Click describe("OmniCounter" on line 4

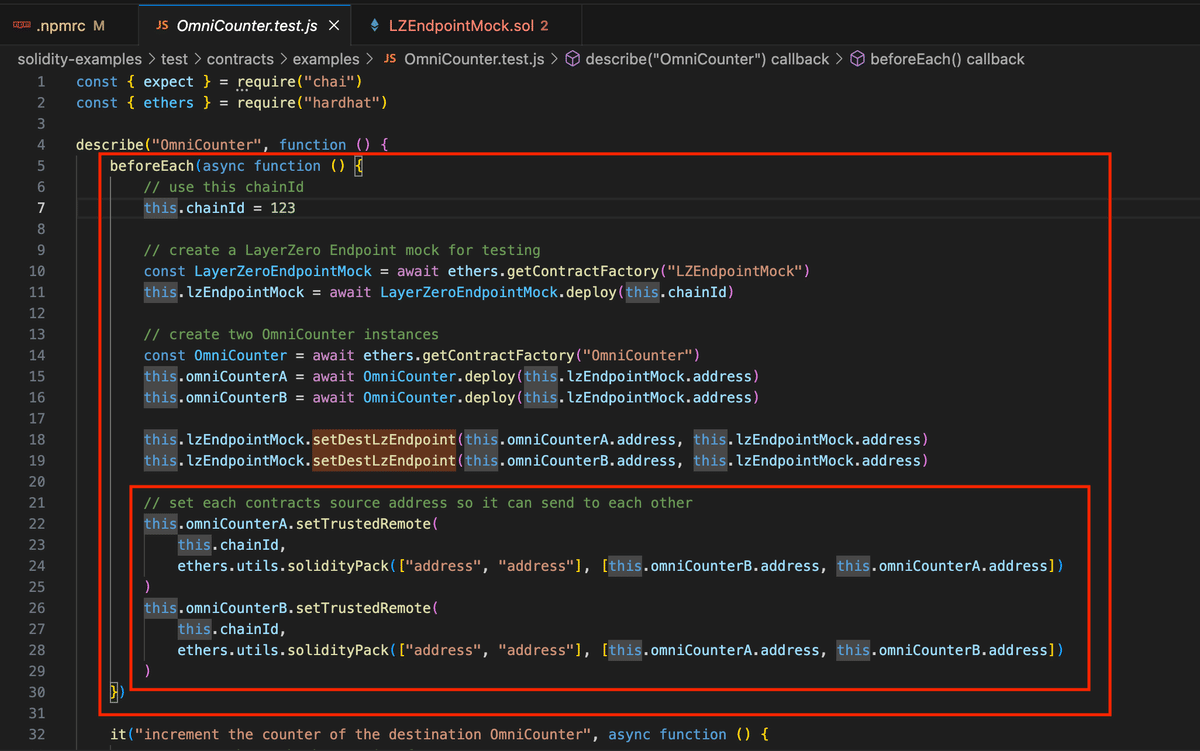(x=169, y=145)
